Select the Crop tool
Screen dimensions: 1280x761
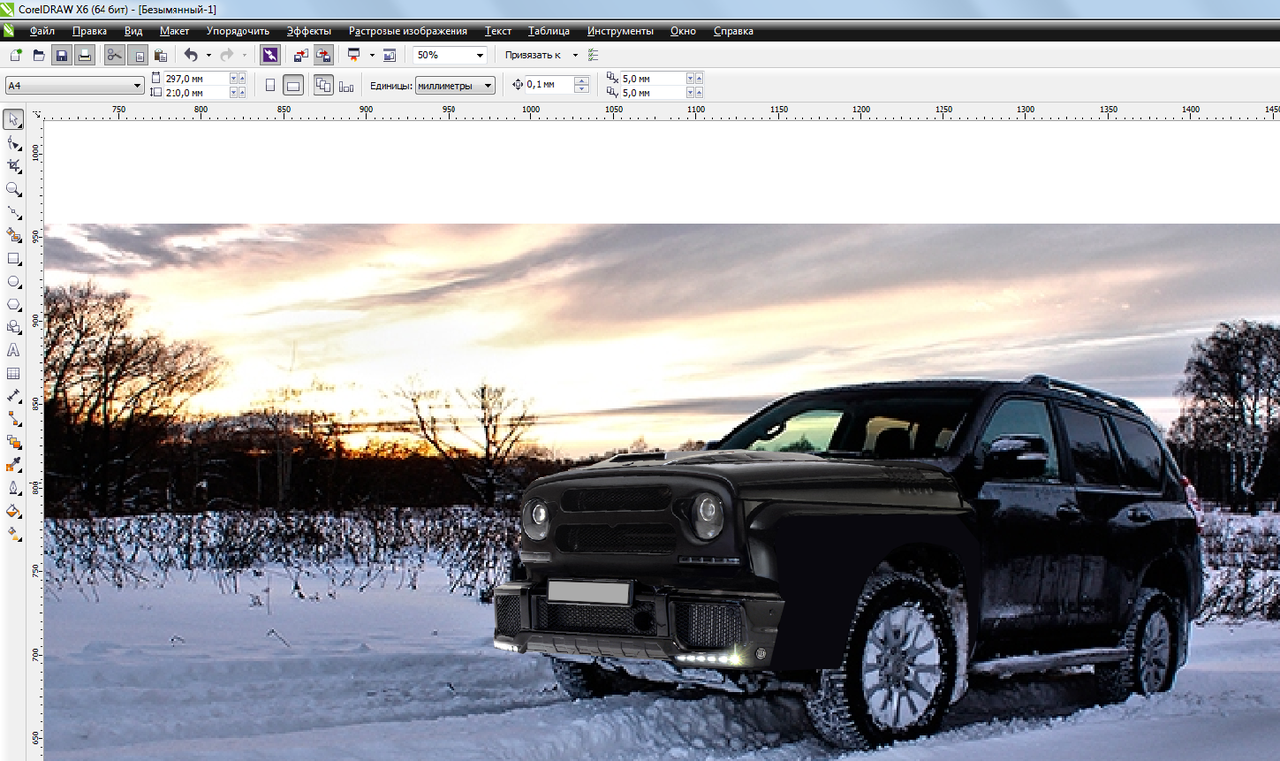tap(14, 166)
